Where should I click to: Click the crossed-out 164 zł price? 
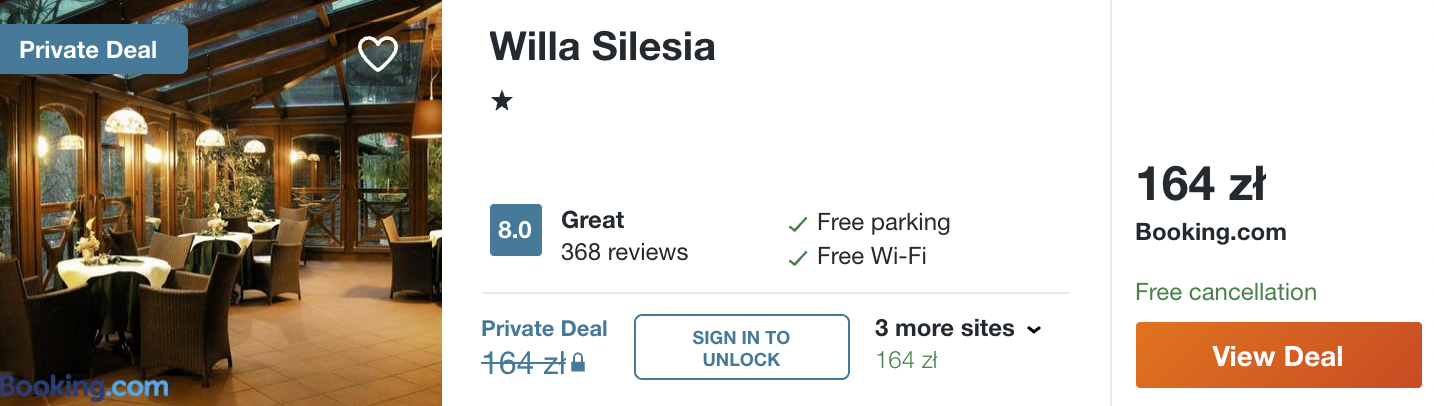(523, 364)
